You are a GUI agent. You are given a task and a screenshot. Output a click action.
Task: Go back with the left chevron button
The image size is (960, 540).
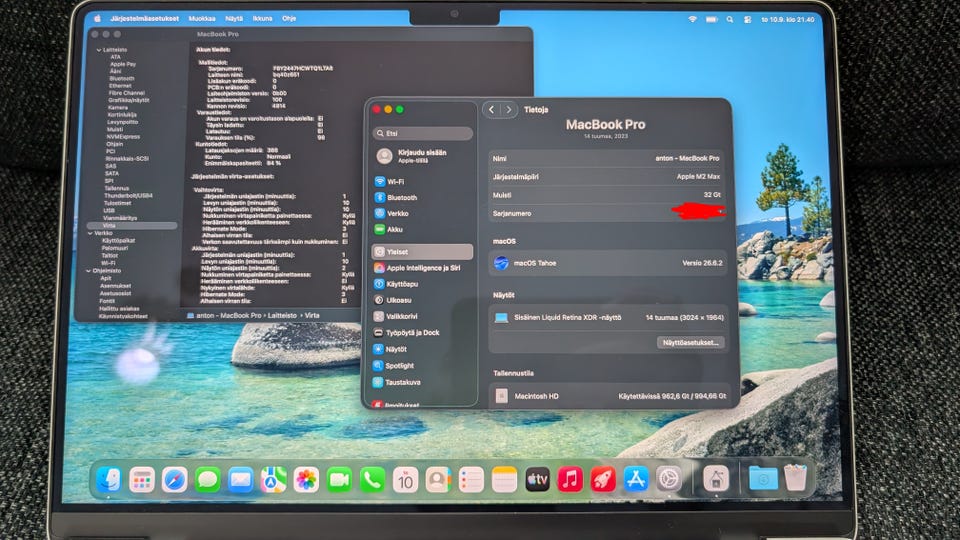point(492,110)
